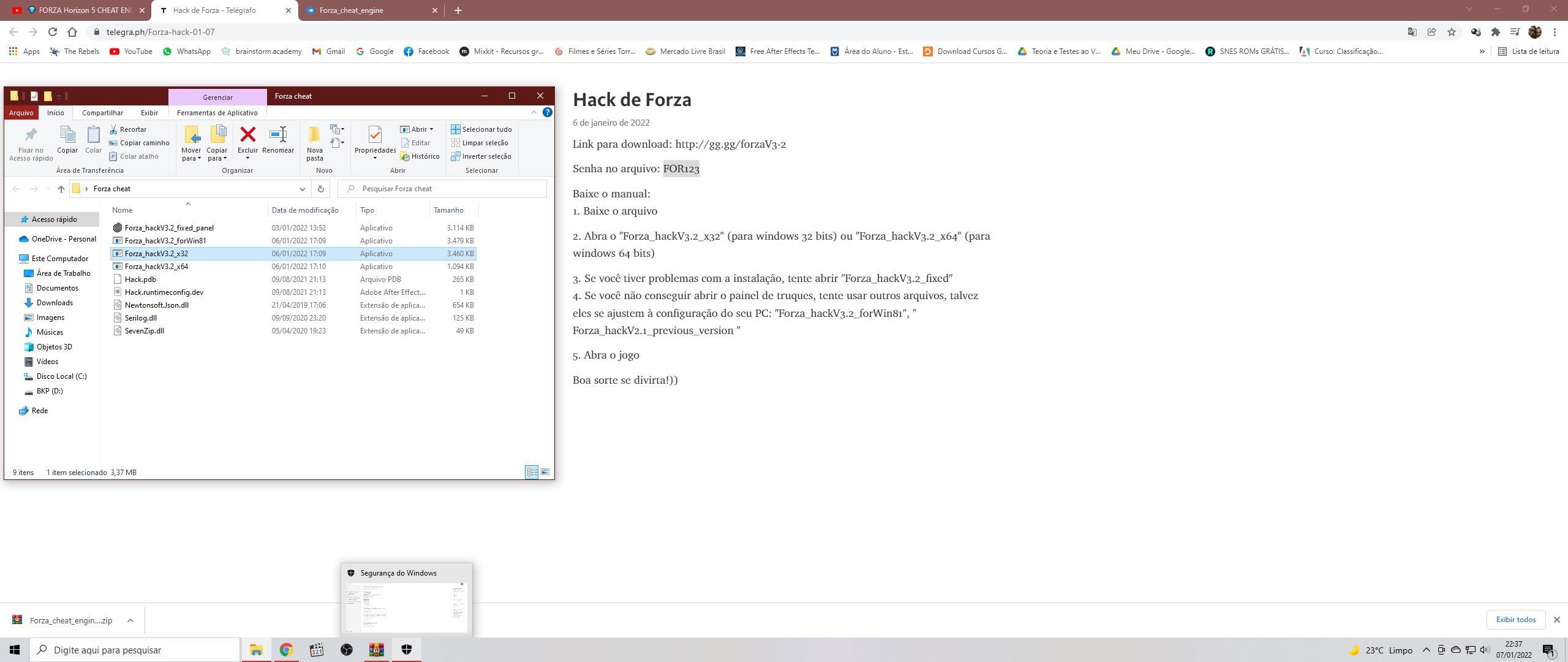Click Selecionar tudo to select all files
The height and width of the screenshot is (662, 1568).
481,129
